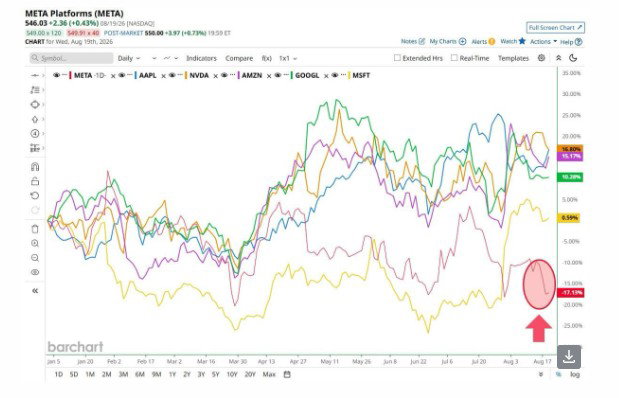Open chart settings gear icon
Image resolution: width=619 pixels, height=398 pixels.
click(541, 58)
